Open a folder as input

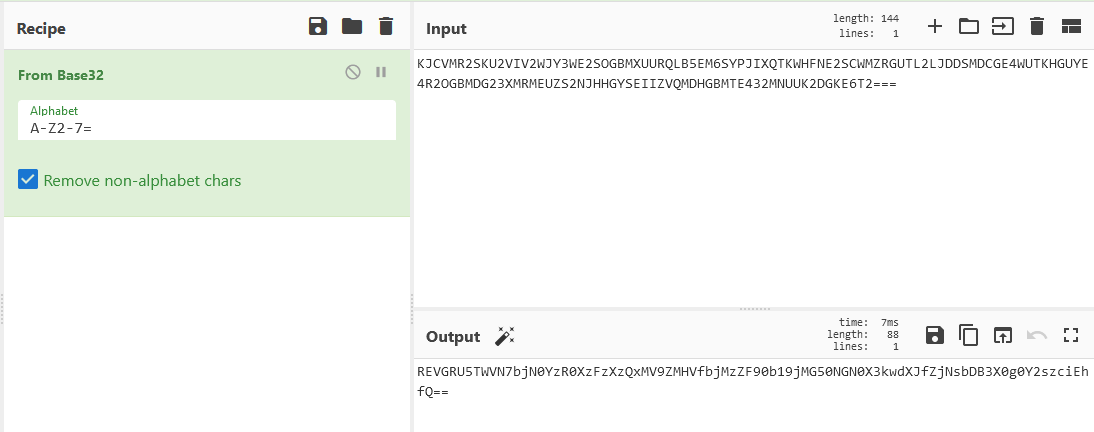968,27
